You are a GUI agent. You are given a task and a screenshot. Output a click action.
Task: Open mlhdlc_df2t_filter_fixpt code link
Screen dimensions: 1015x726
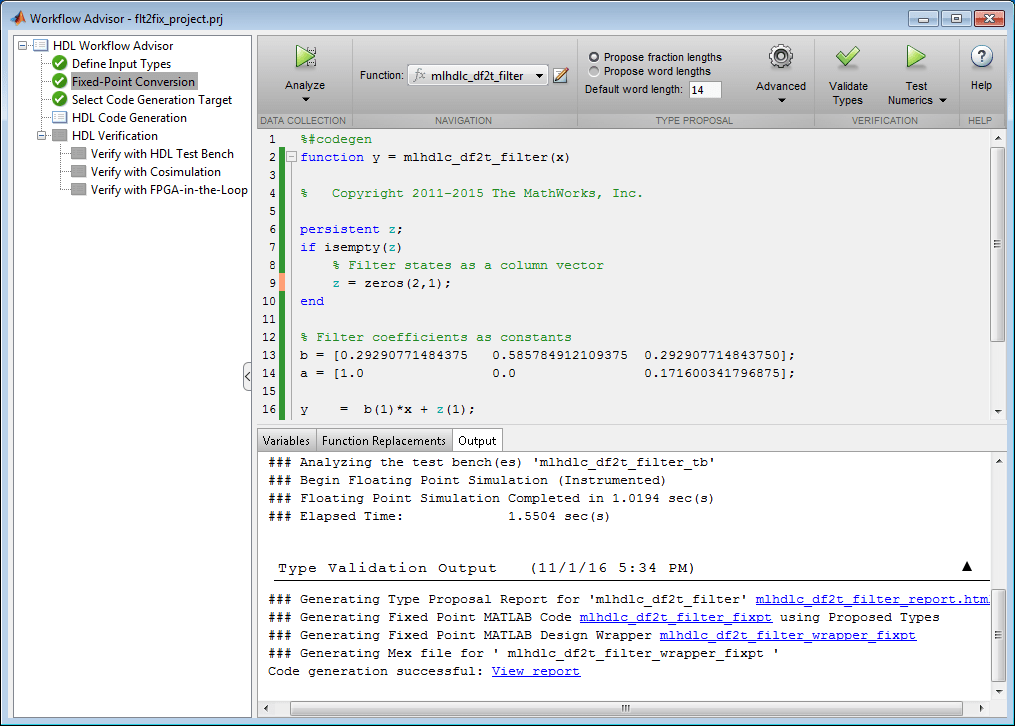(675, 617)
